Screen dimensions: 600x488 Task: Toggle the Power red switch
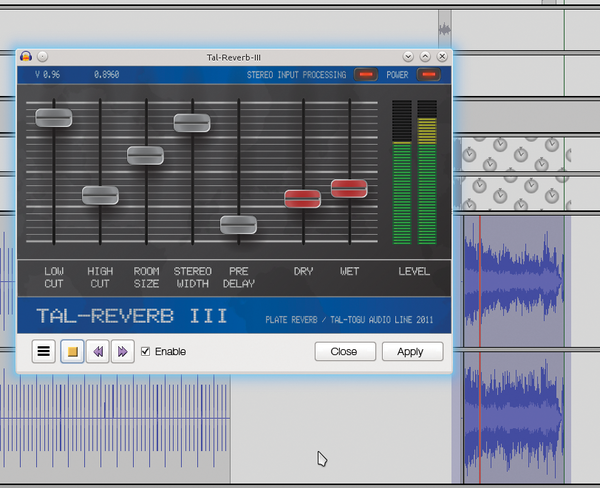coord(428,74)
